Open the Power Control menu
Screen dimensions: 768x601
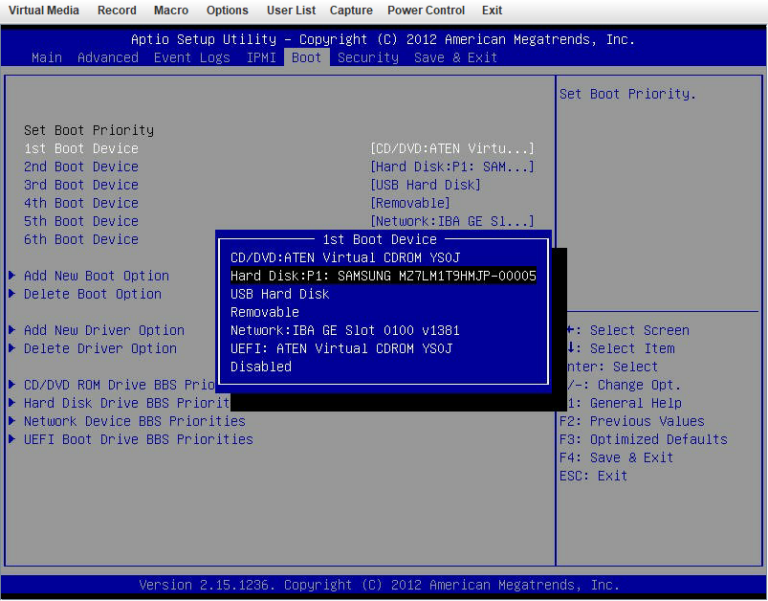(426, 10)
